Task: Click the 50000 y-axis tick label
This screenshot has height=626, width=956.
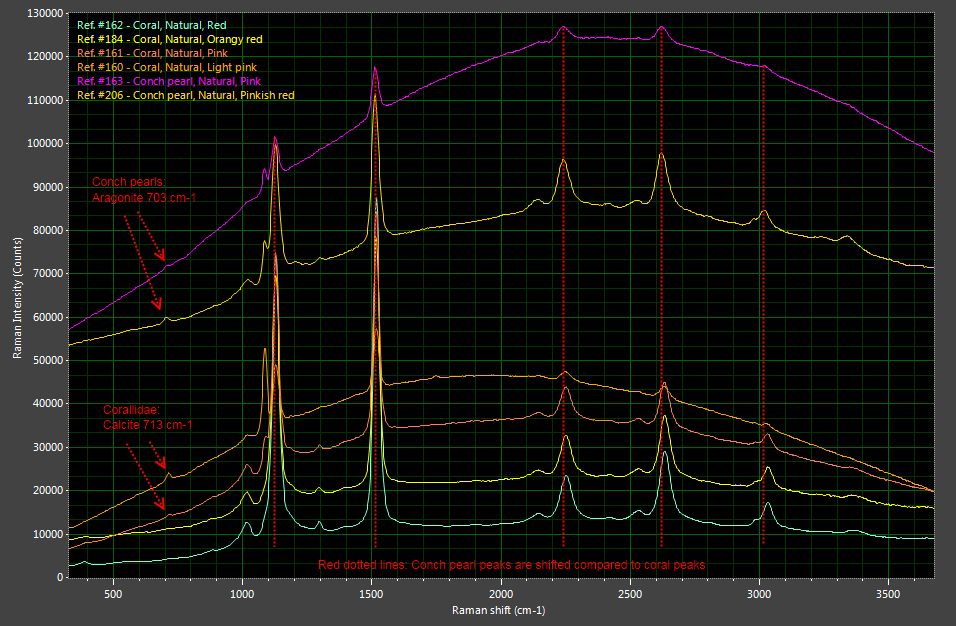Action: (48, 361)
